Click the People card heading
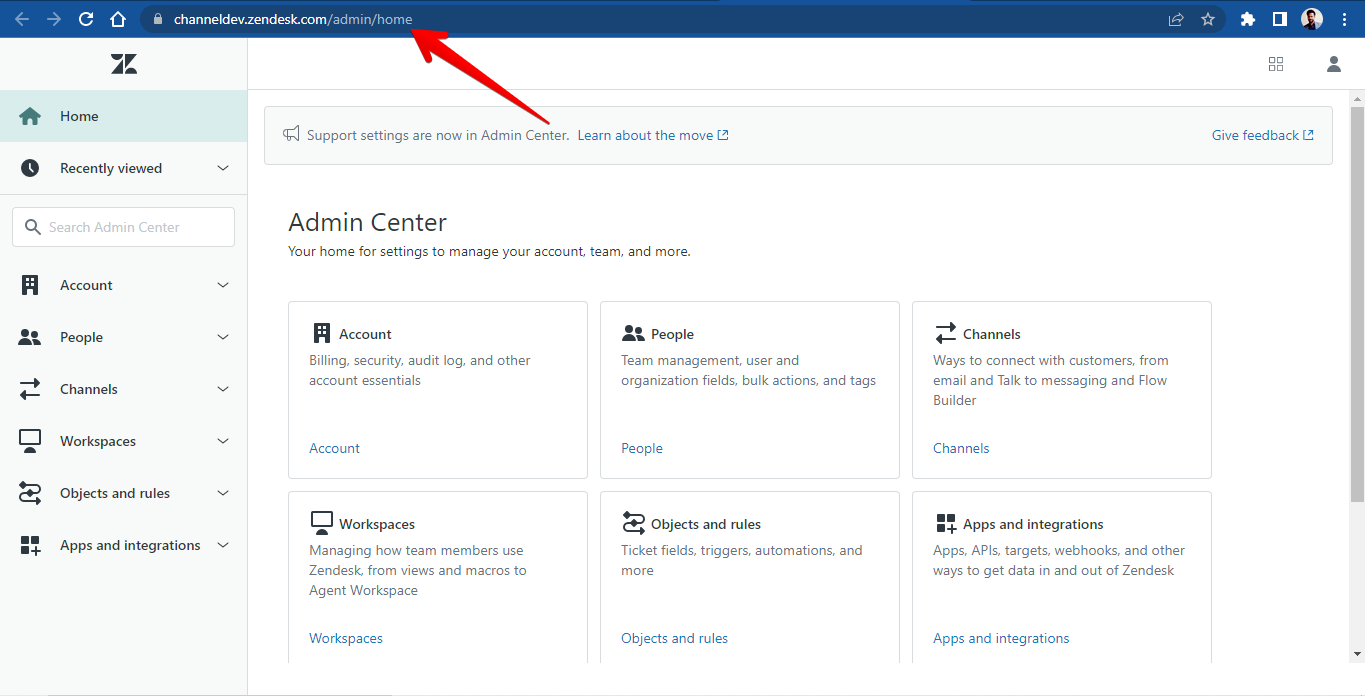 click(x=672, y=334)
